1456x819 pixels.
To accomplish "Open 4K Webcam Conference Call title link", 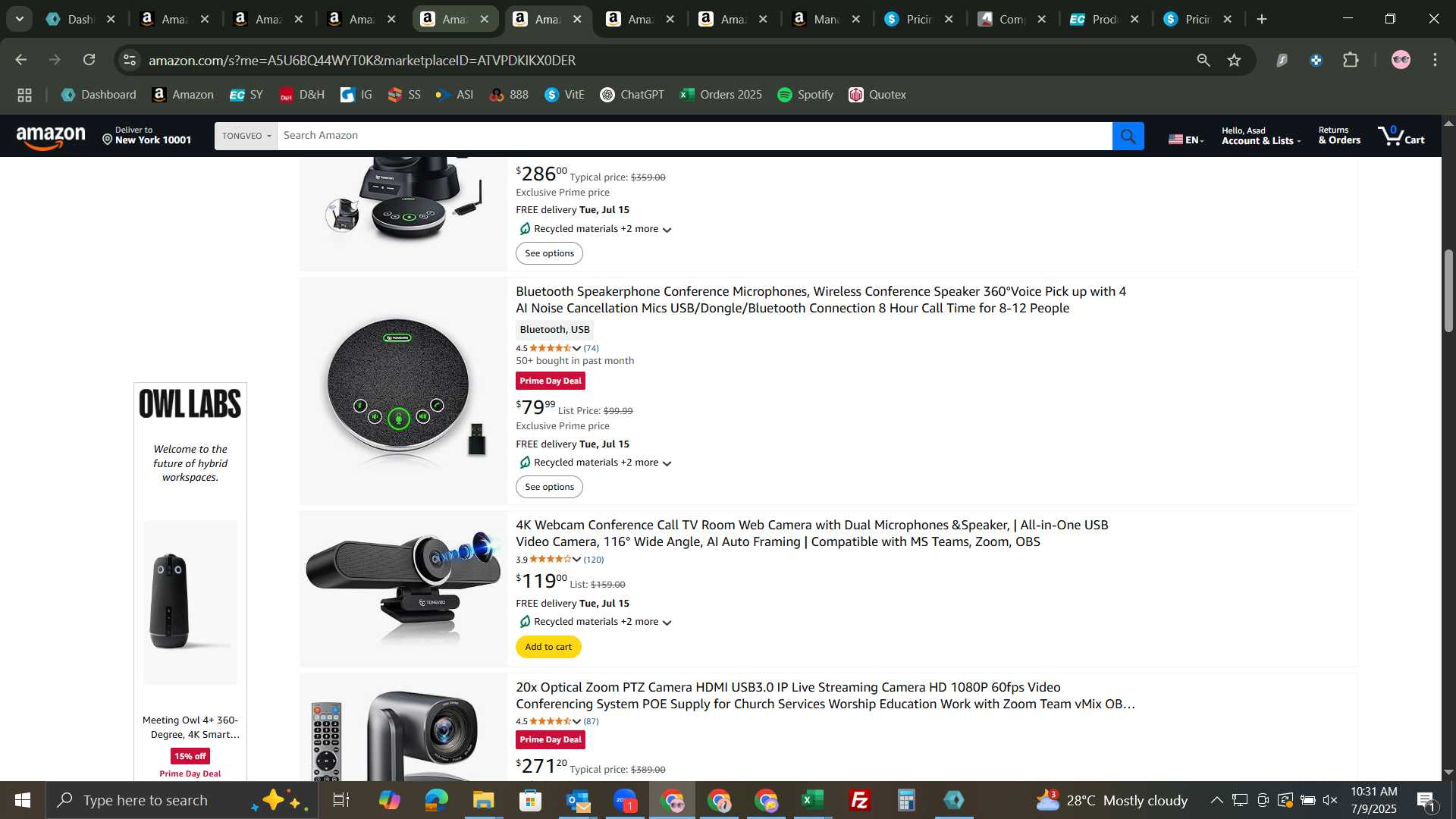I will coord(811,533).
